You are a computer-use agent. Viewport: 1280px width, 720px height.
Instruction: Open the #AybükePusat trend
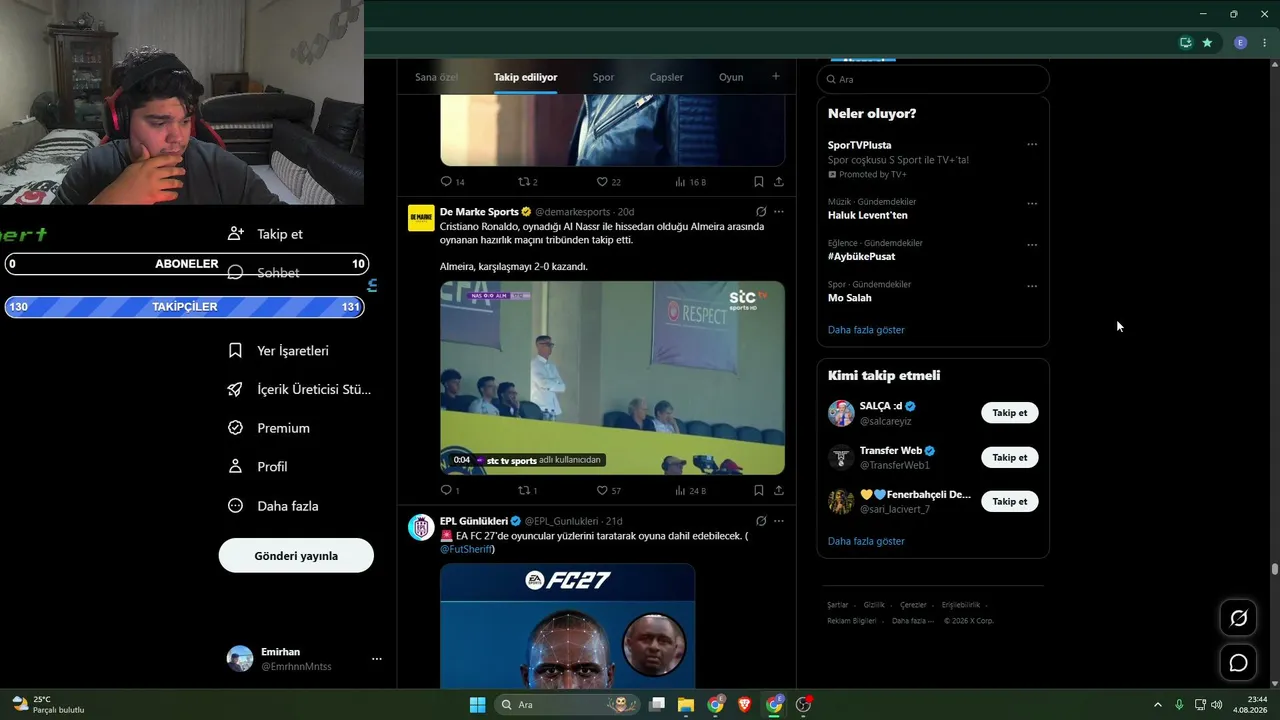861,256
